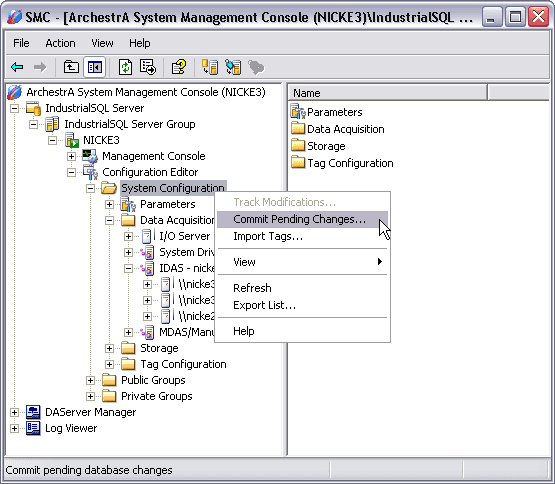Open the Action menu in menu bar
555x484 pixels.
(x=60, y=43)
